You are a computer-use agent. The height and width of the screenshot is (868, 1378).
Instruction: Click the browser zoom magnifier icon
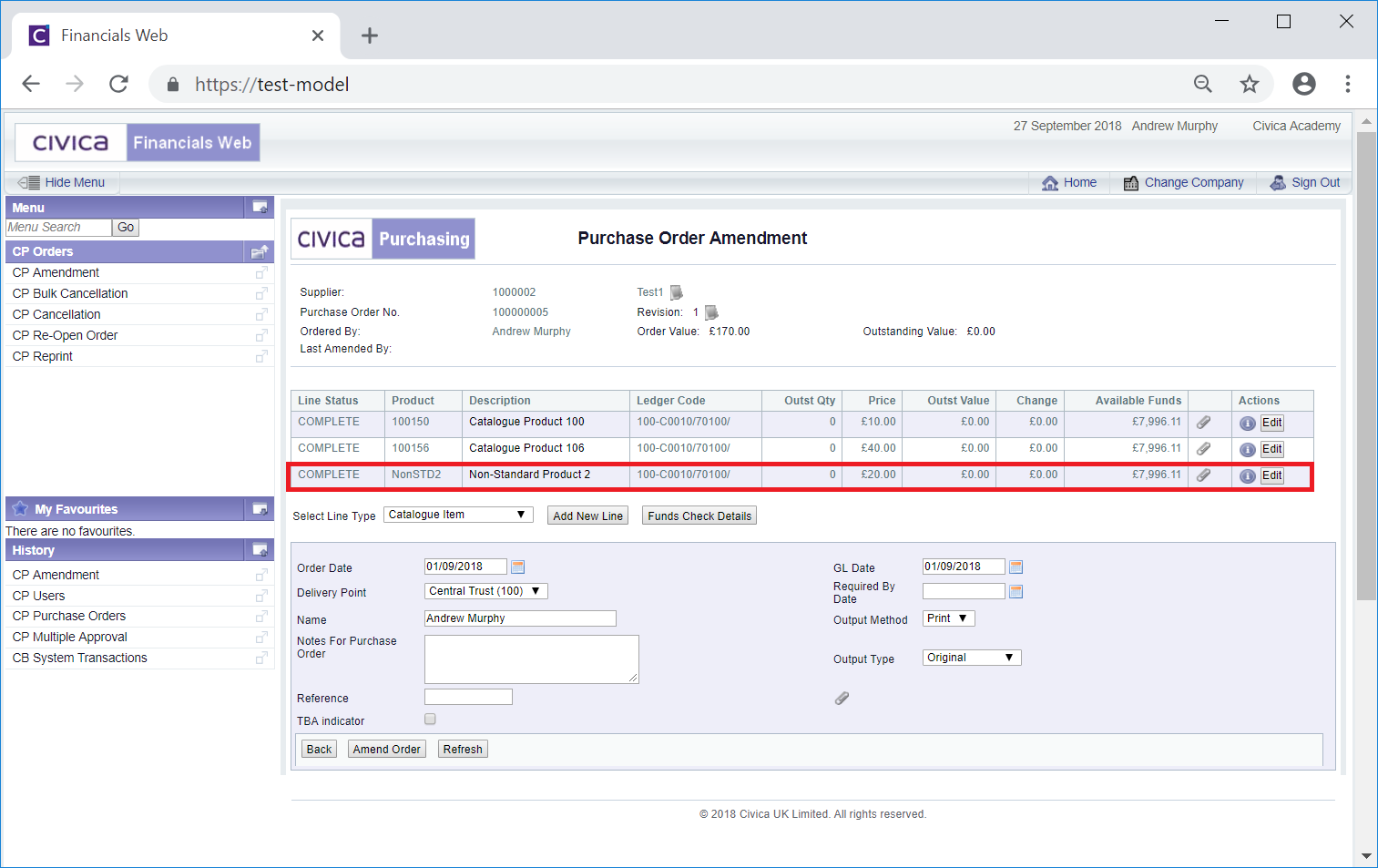tap(1203, 84)
